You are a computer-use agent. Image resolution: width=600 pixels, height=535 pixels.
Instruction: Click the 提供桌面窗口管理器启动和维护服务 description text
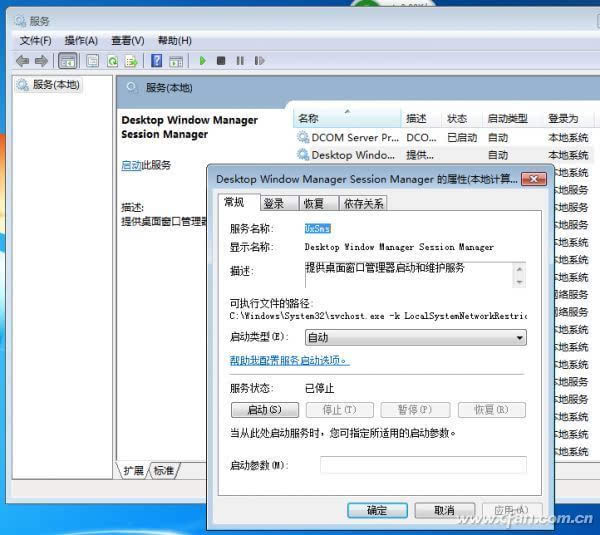tap(384, 267)
